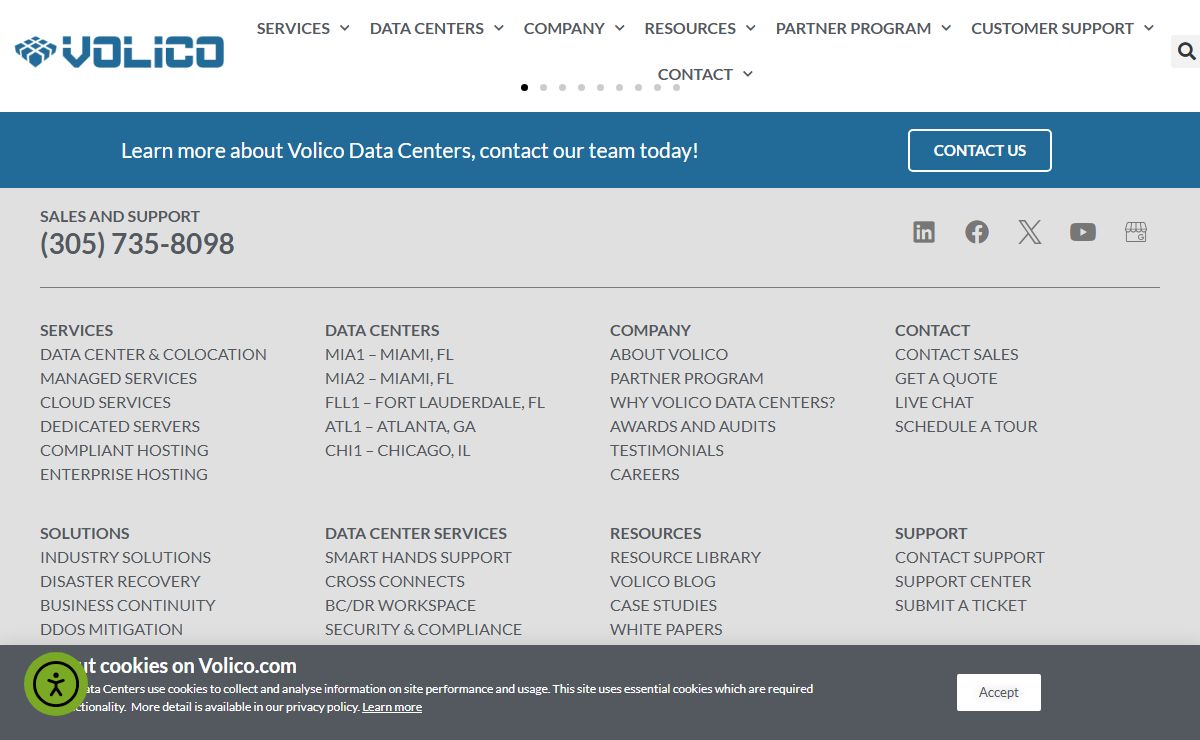Call the (305) 735-8098 phone number

point(137,244)
